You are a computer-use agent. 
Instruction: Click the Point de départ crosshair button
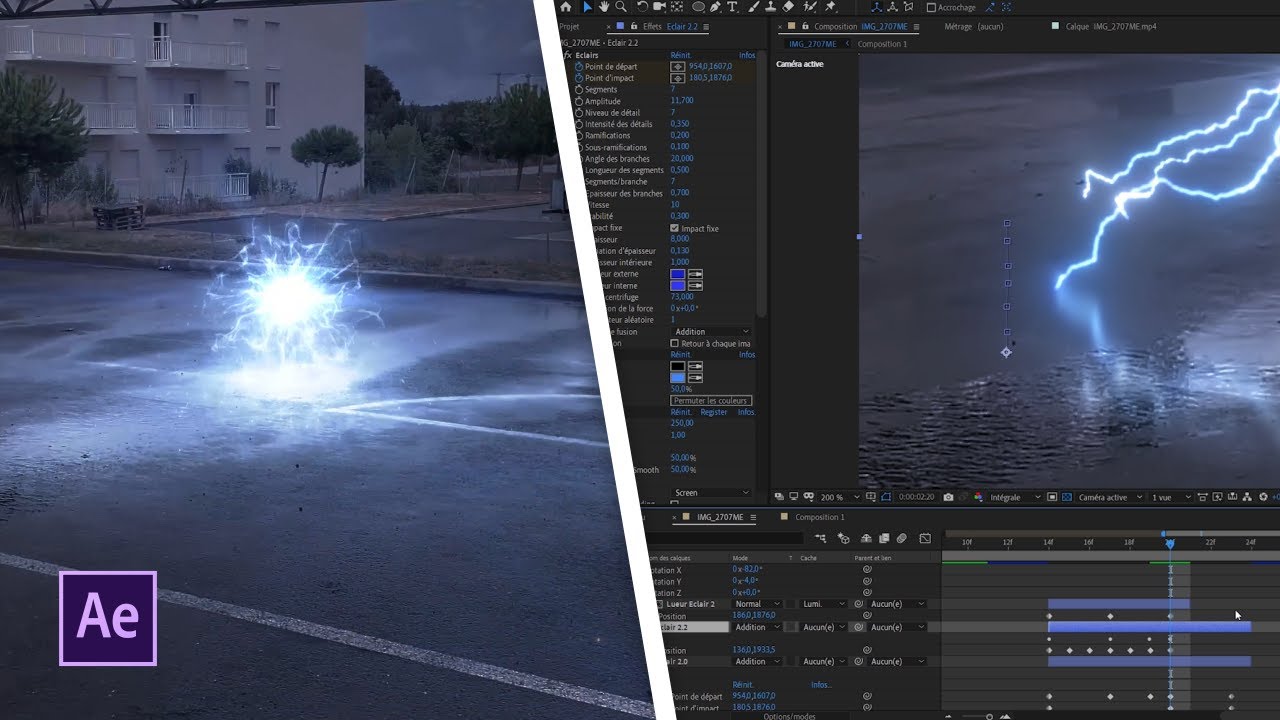coord(678,66)
